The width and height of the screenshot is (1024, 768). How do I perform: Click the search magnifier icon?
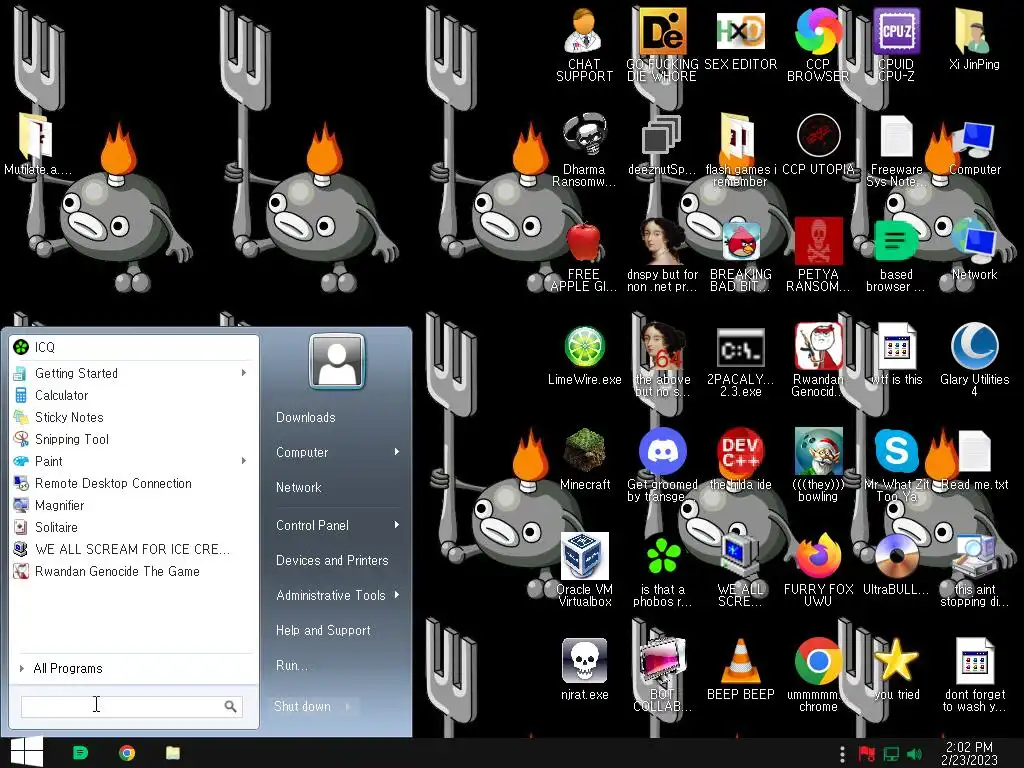click(x=231, y=706)
